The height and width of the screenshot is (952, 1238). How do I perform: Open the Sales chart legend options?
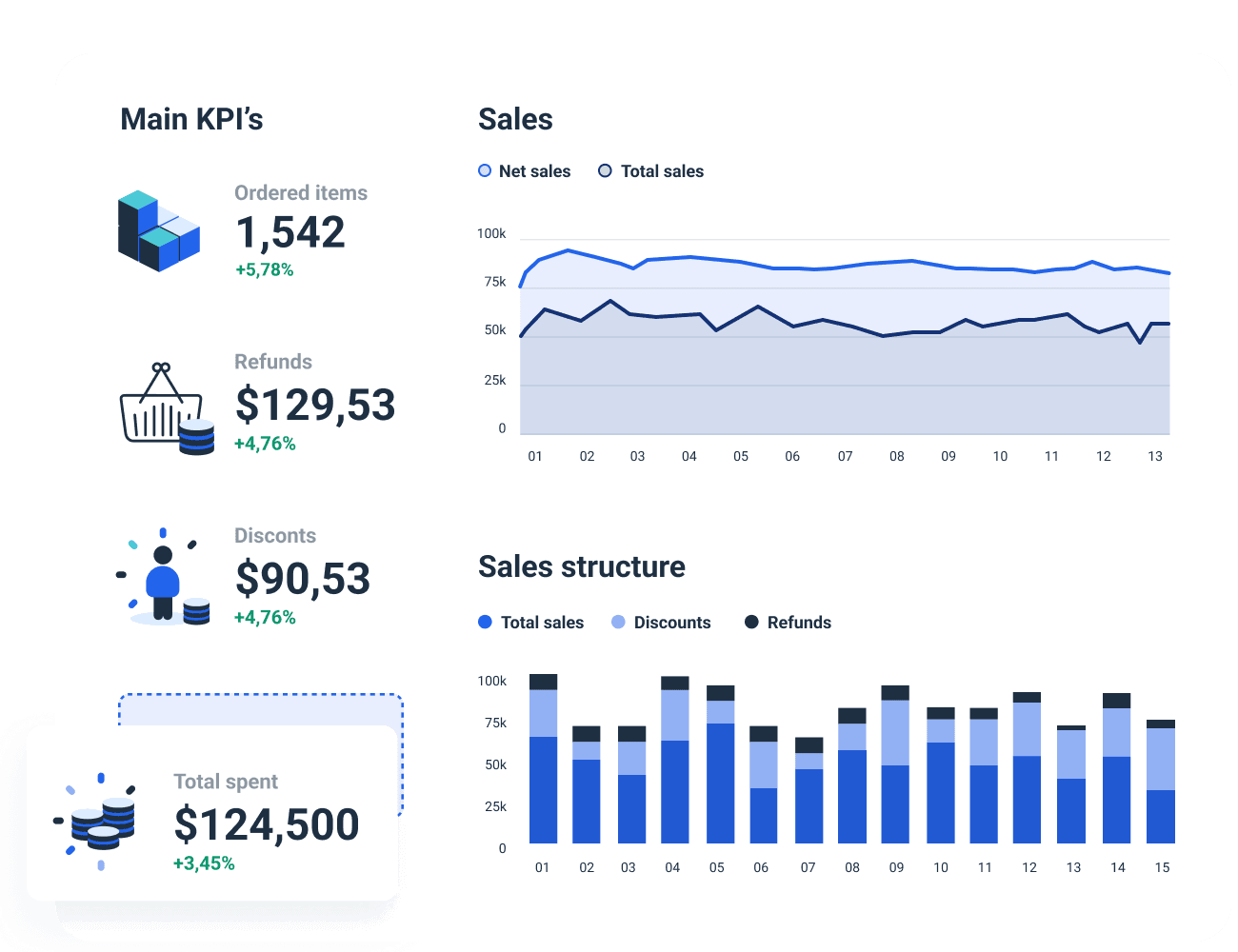tap(592, 170)
